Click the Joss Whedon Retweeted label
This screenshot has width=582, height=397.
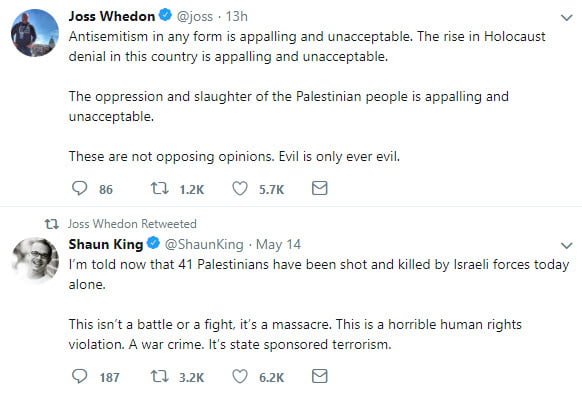(132, 224)
